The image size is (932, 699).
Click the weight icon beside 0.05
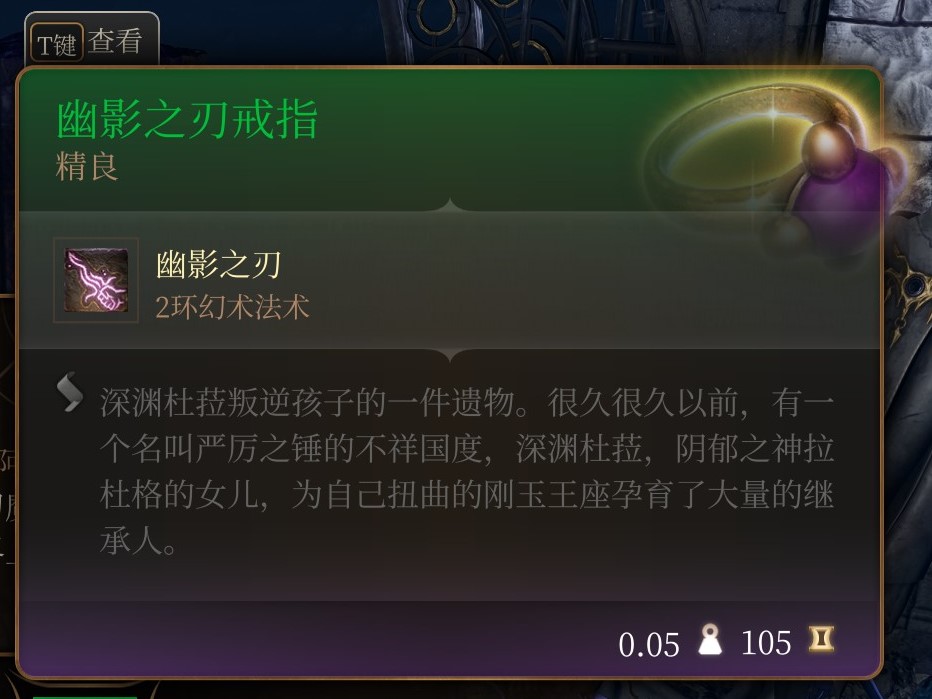point(710,641)
